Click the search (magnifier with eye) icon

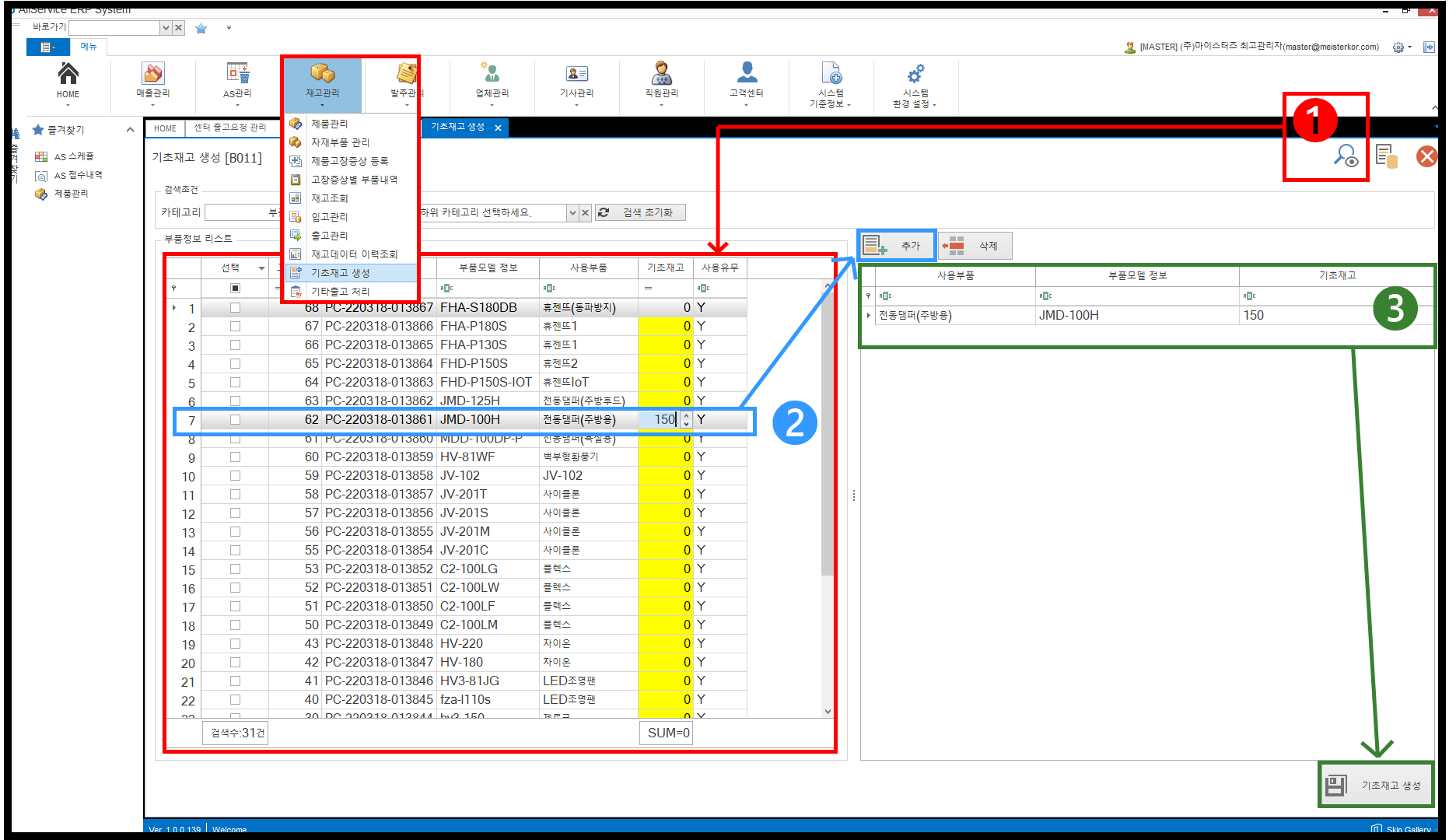point(1346,156)
